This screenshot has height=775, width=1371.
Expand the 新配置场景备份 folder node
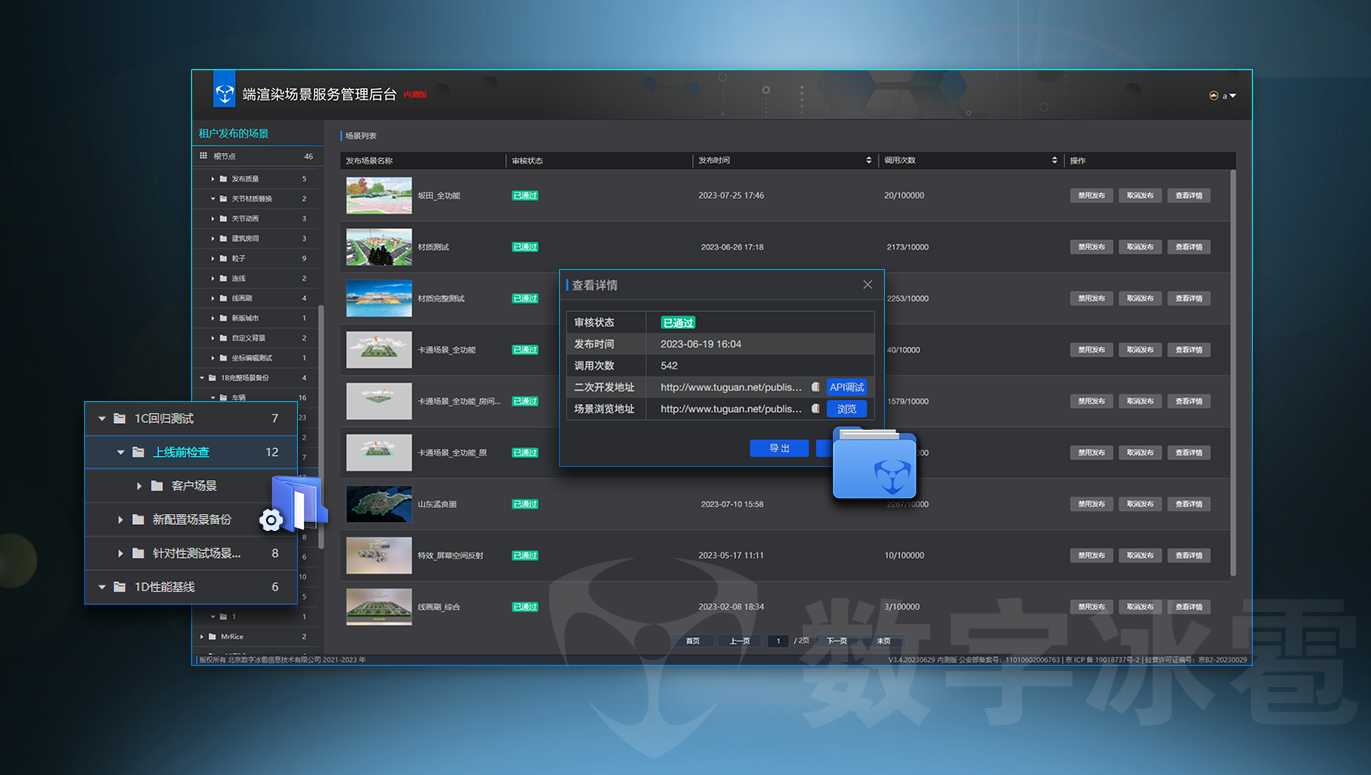(121, 520)
